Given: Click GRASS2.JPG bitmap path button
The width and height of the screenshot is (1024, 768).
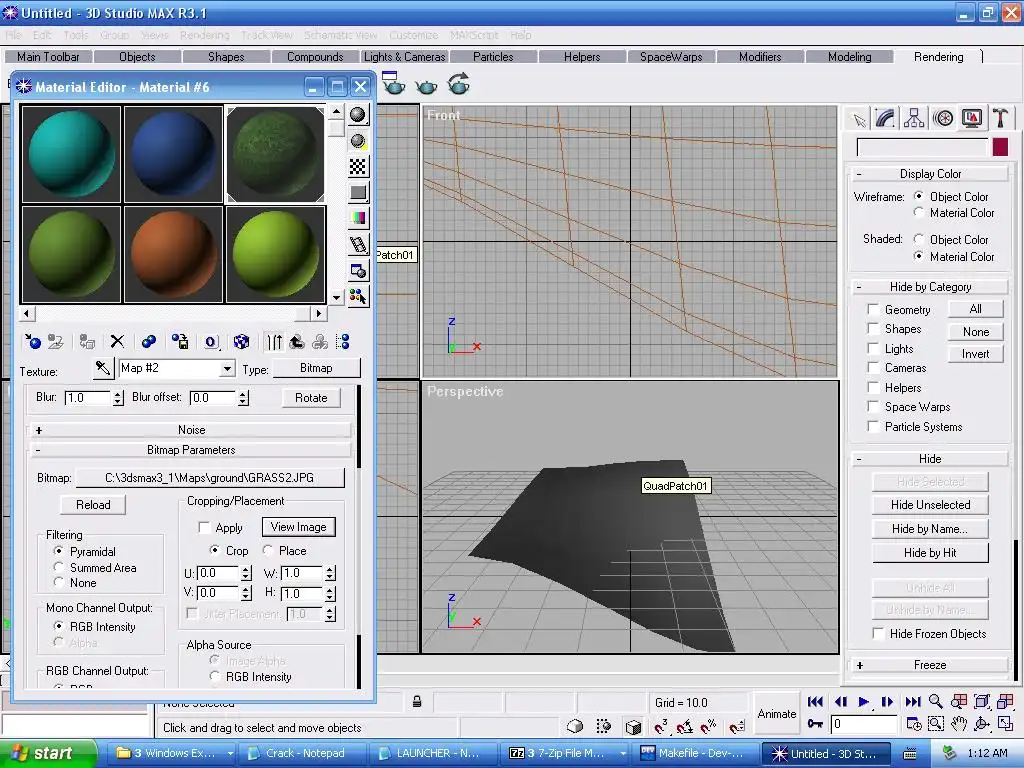Looking at the screenshot, I should tap(210, 477).
